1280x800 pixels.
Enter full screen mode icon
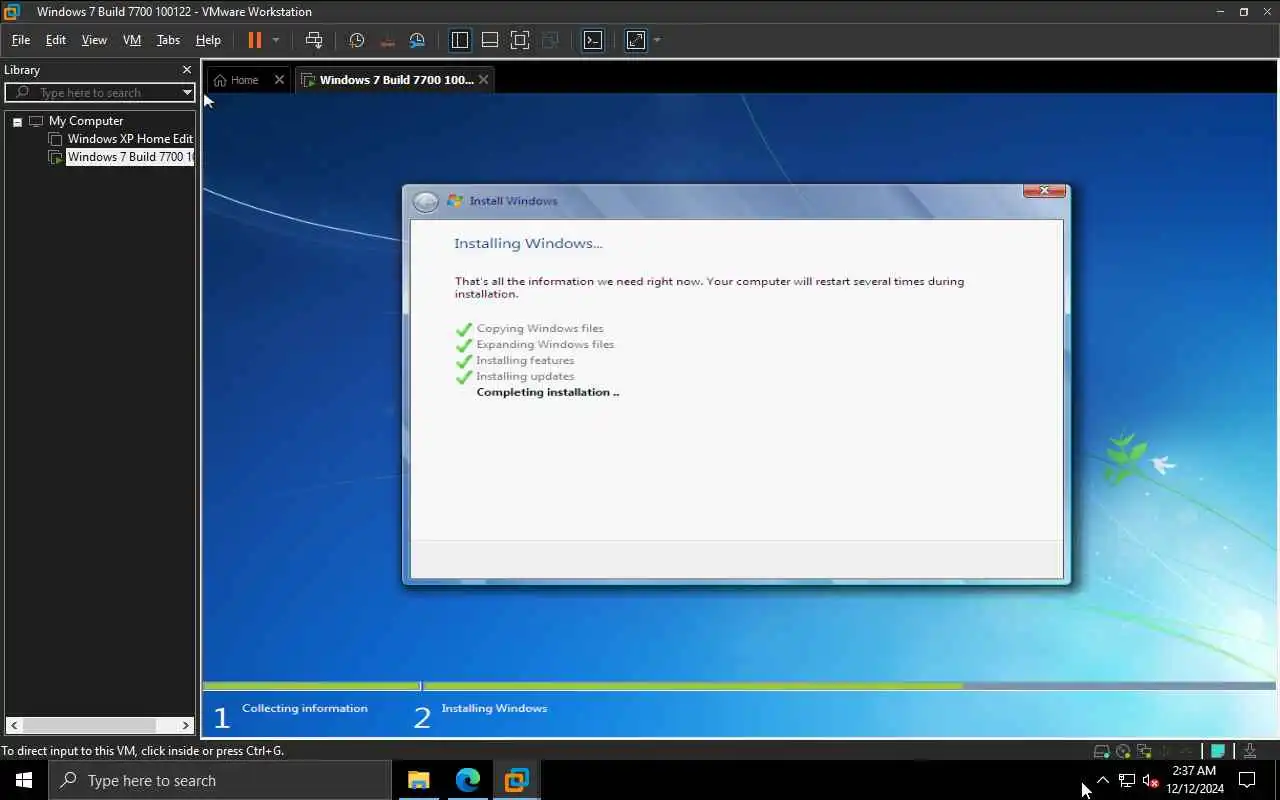tap(520, 40)
